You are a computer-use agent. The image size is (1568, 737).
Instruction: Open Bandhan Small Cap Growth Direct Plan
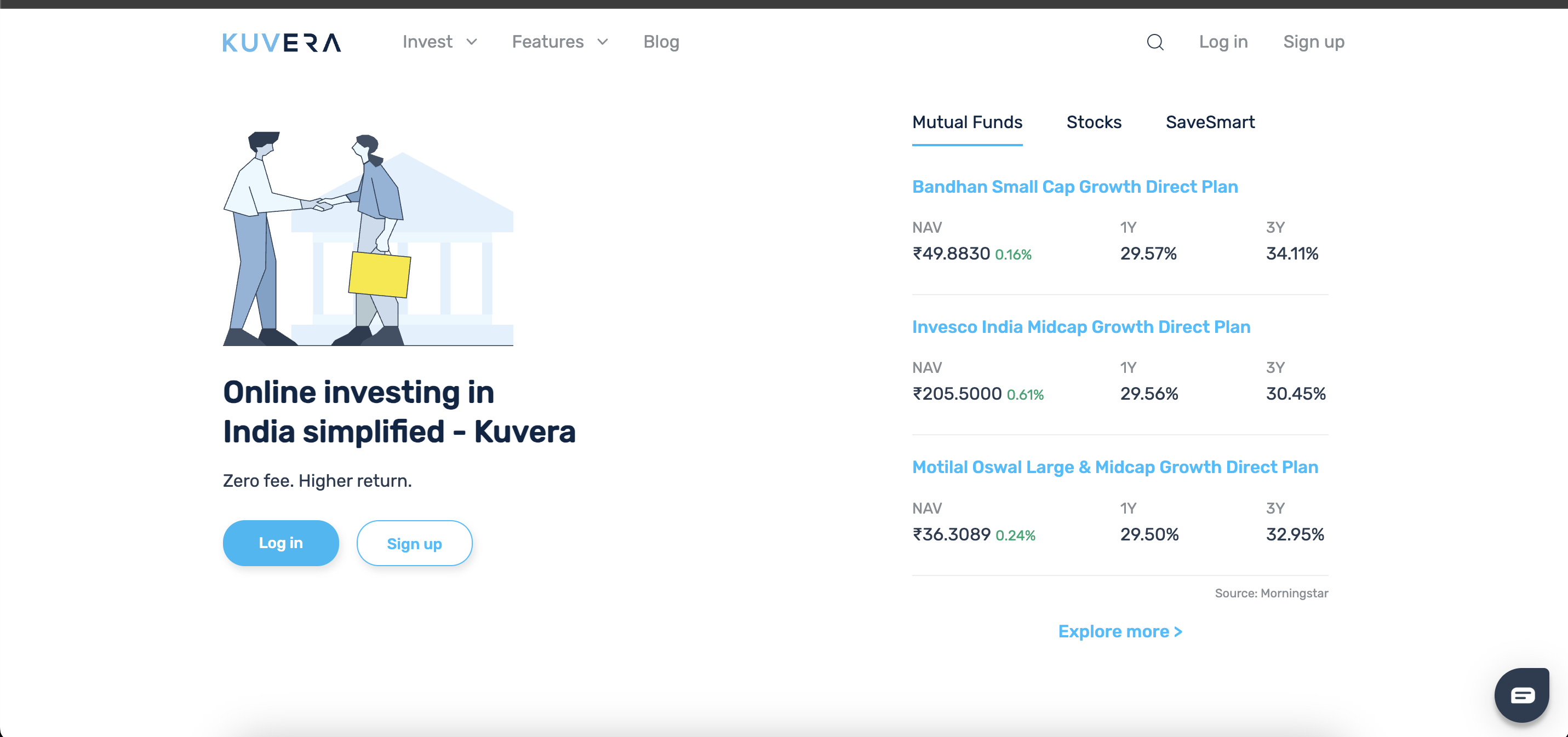[x=1074, y=187]
